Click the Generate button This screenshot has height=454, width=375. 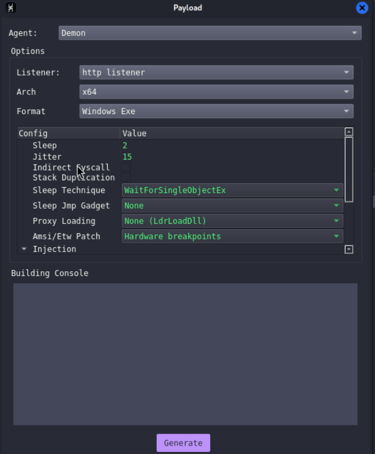183,443
